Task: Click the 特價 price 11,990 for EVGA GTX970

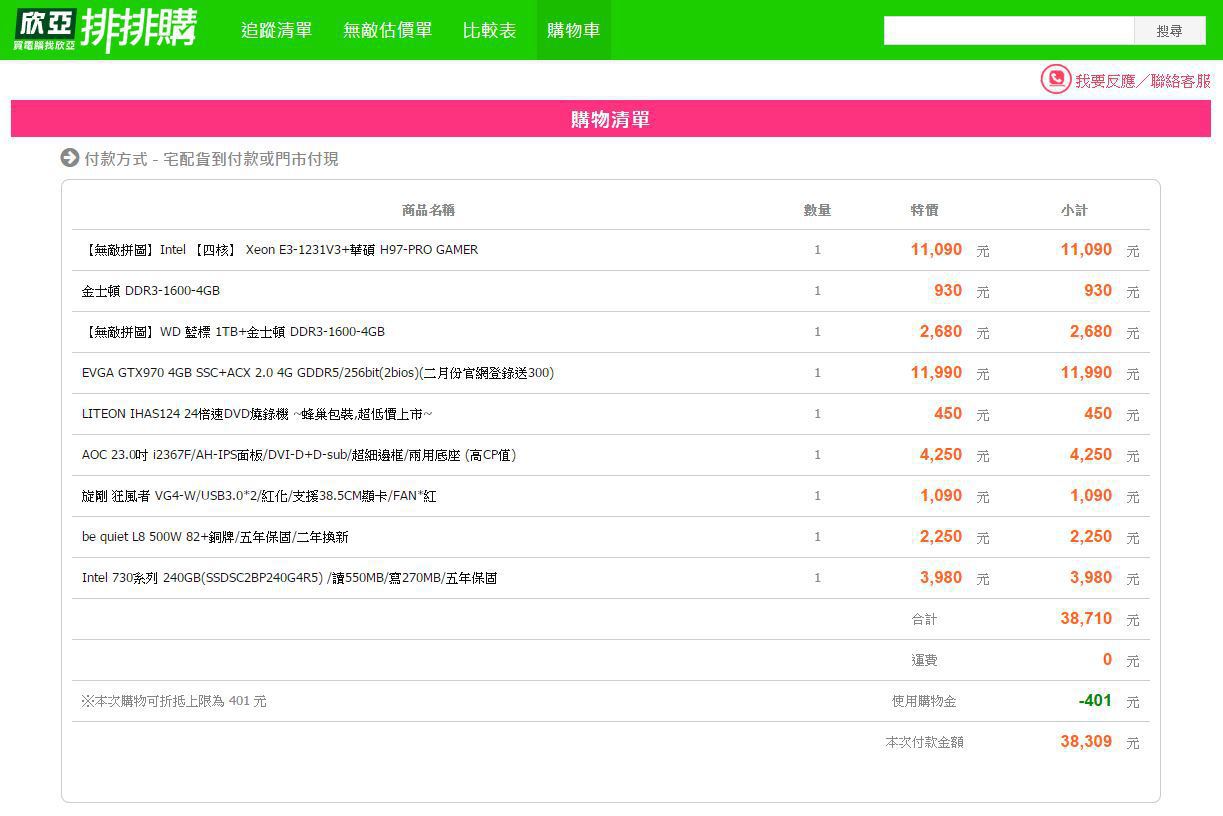Action: click(936, 373)
